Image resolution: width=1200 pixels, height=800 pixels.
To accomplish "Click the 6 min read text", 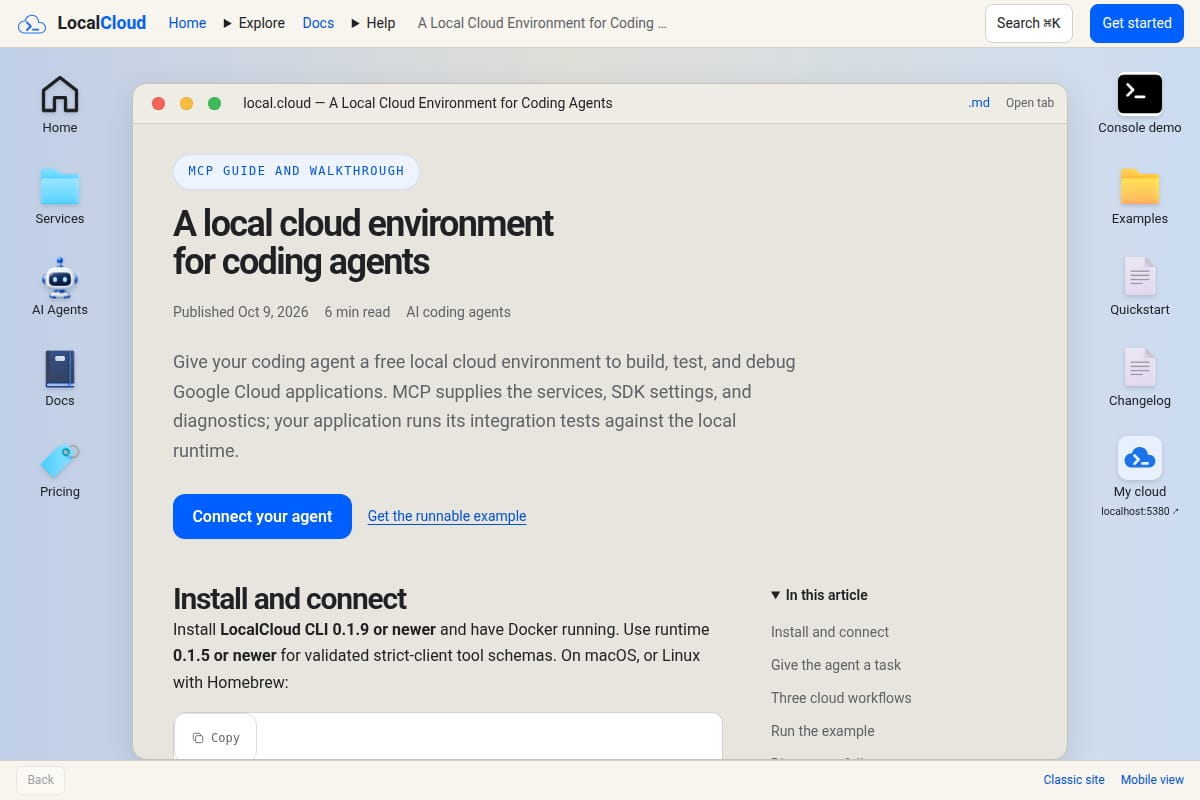I will (x=357, y=312).
